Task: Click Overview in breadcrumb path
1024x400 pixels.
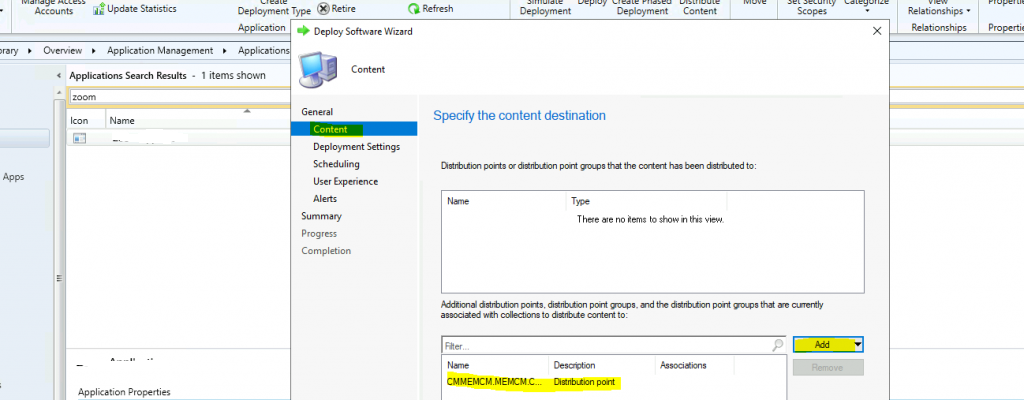Action: coord(63,50)
